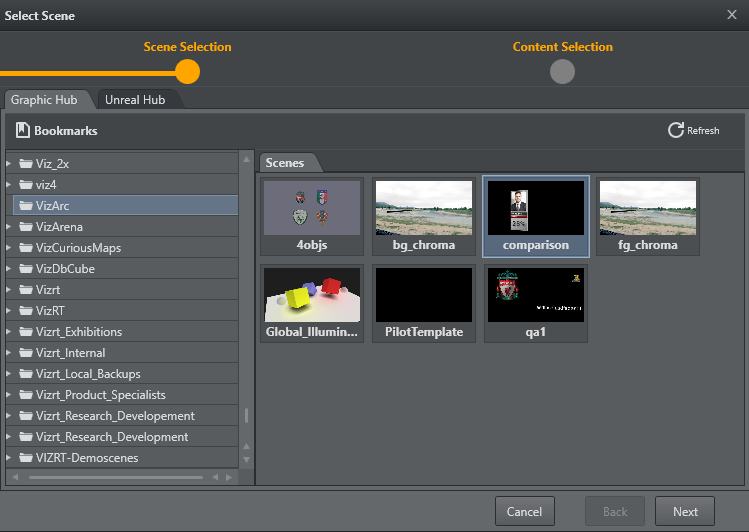Jump to the Content Selection step circle

[x=562, y=71]
